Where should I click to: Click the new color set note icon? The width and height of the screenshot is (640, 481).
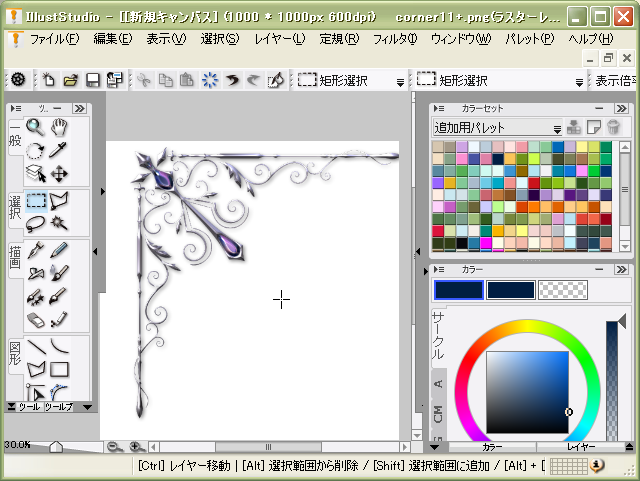(593, 127)
